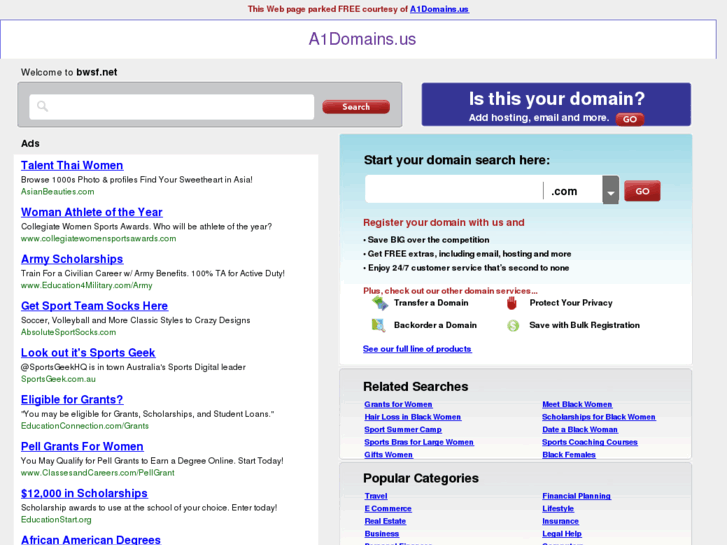
Task: Click the Protect Your Privacy hand icon
Action: [x=511, y=303]
